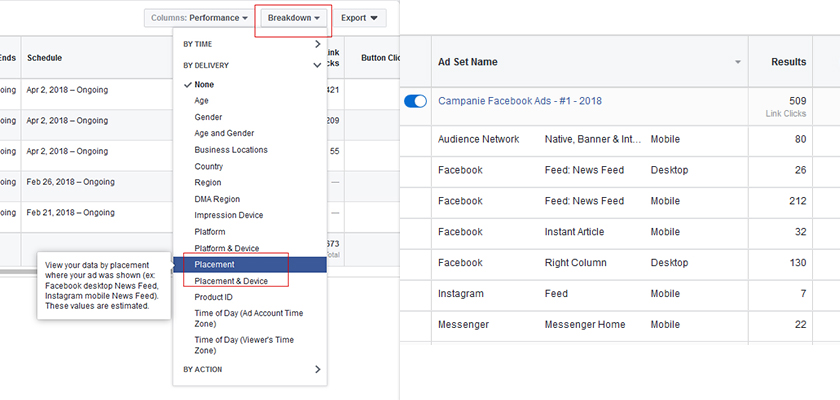Image resolution: width=840 pixels, height=400 pixels.
Task: Click Mobile cell in Instagram Feed row
Action: (665, 293)
